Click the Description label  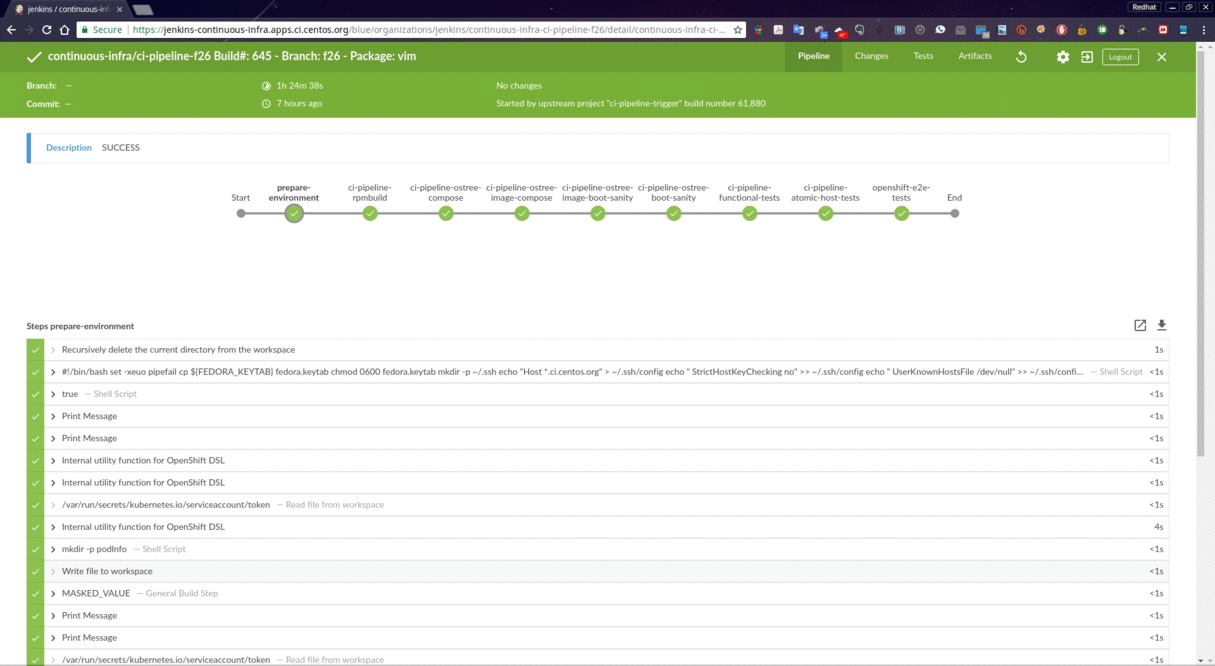pyautogui.click(x=69, y=147)
